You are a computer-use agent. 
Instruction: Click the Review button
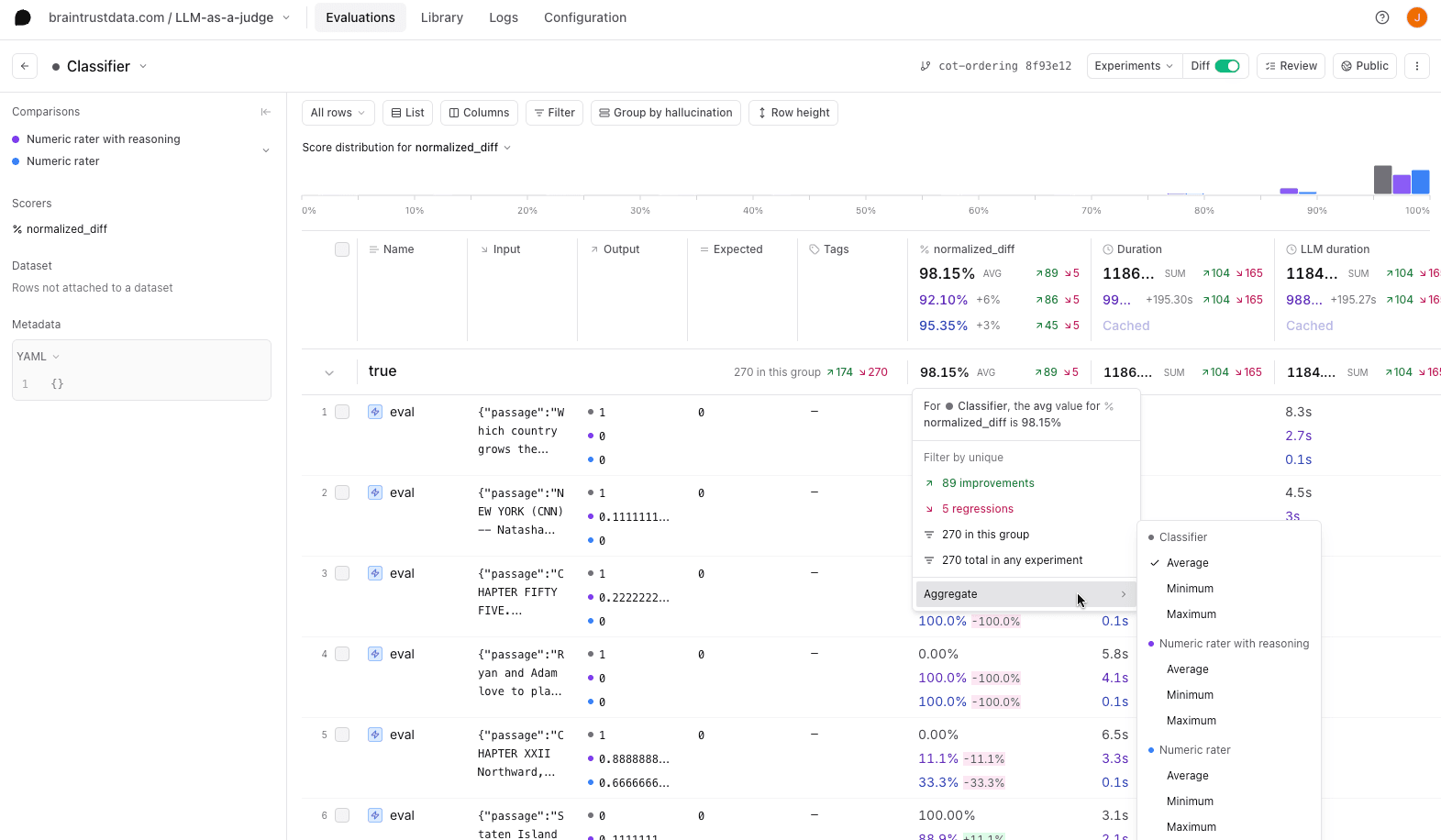pos(1291,66)
